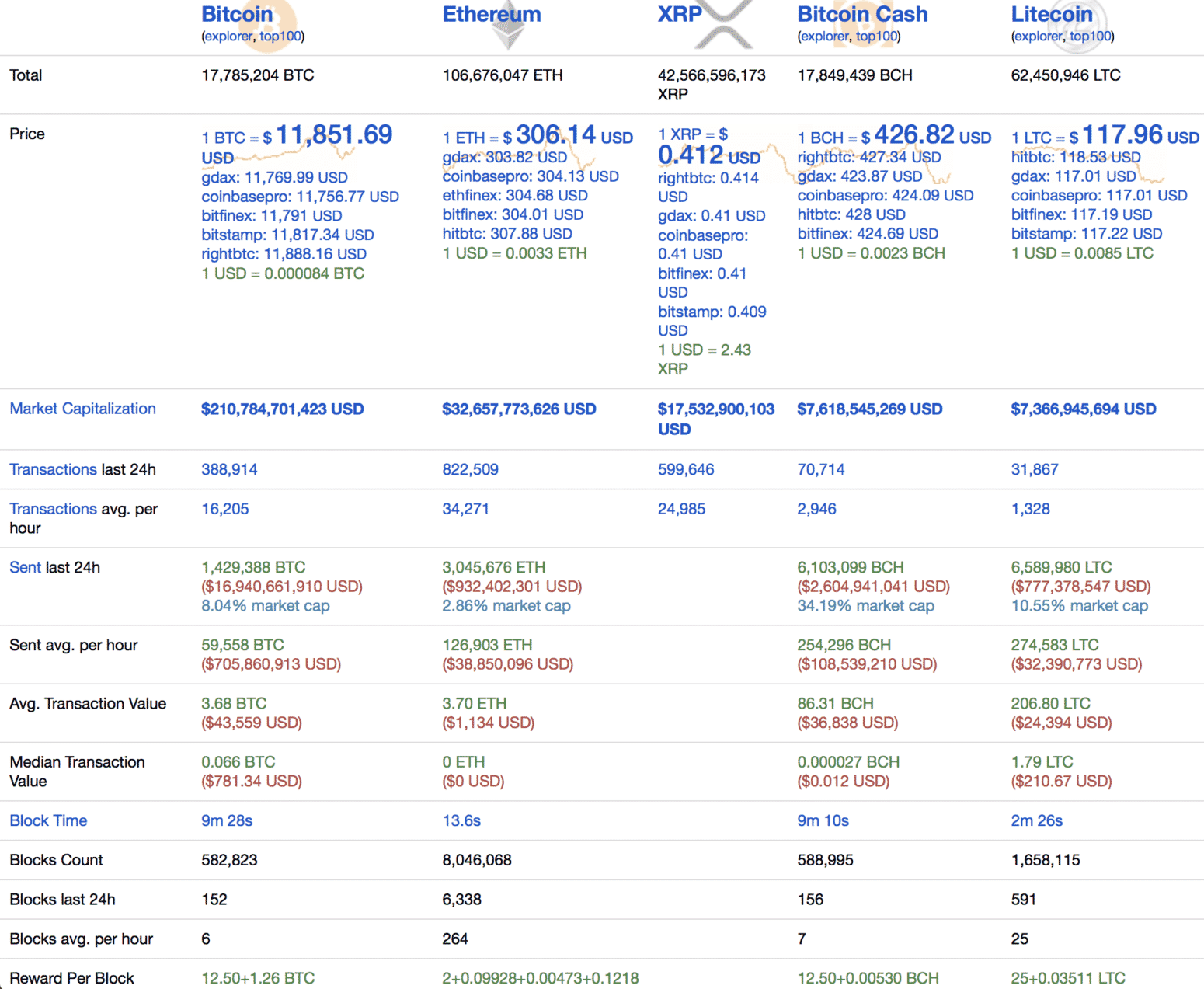
Task: Click Bitcoin market cap $210,784,701,423 USD
Action: pyautogui.click(x=282, y=409)
